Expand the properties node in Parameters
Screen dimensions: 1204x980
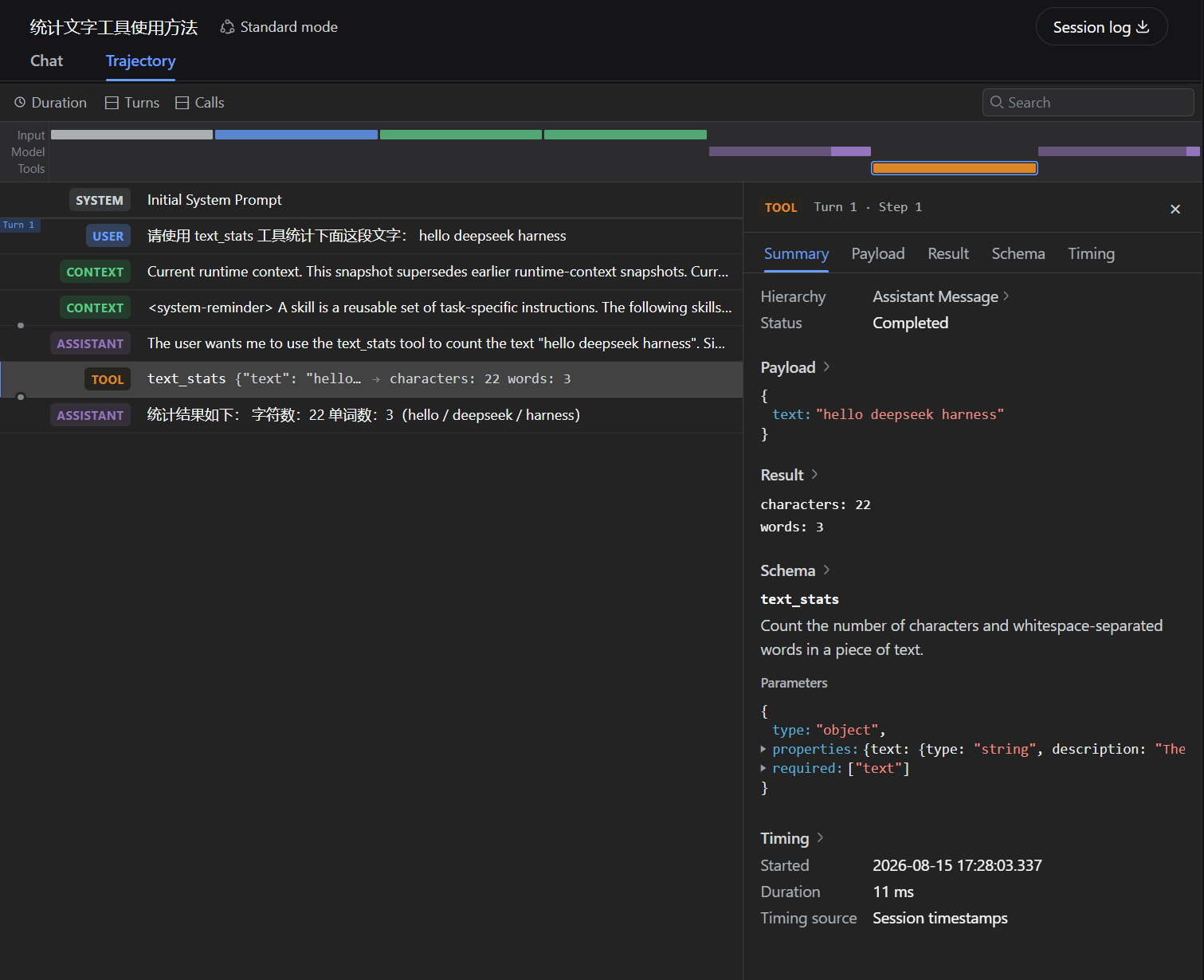tap(763, 749)
